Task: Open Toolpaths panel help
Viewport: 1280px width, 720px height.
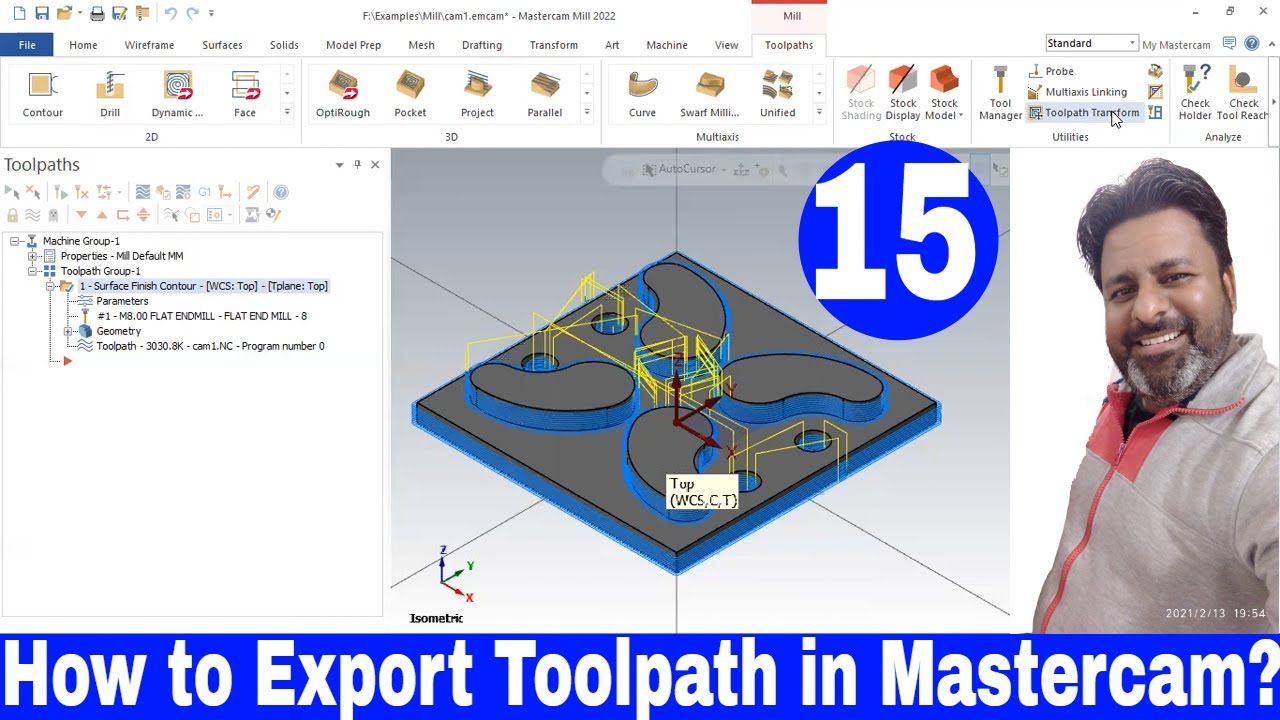Action: click(x=281, y=192)
